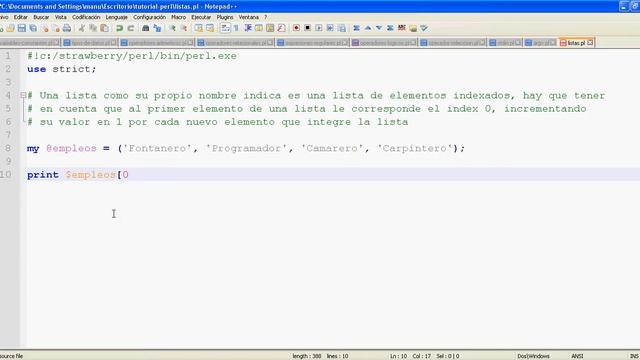Viewport: 640px width, 360px height.
Task: Collapse the comment block fold at line 4
Action: 23,96
